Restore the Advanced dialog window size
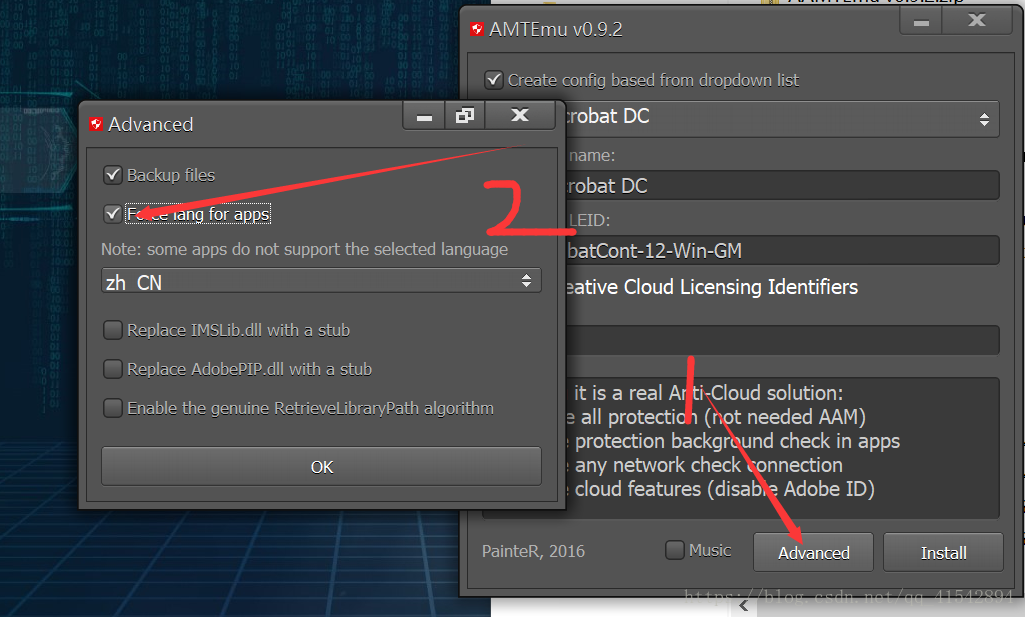 click(x=465, y=116)
